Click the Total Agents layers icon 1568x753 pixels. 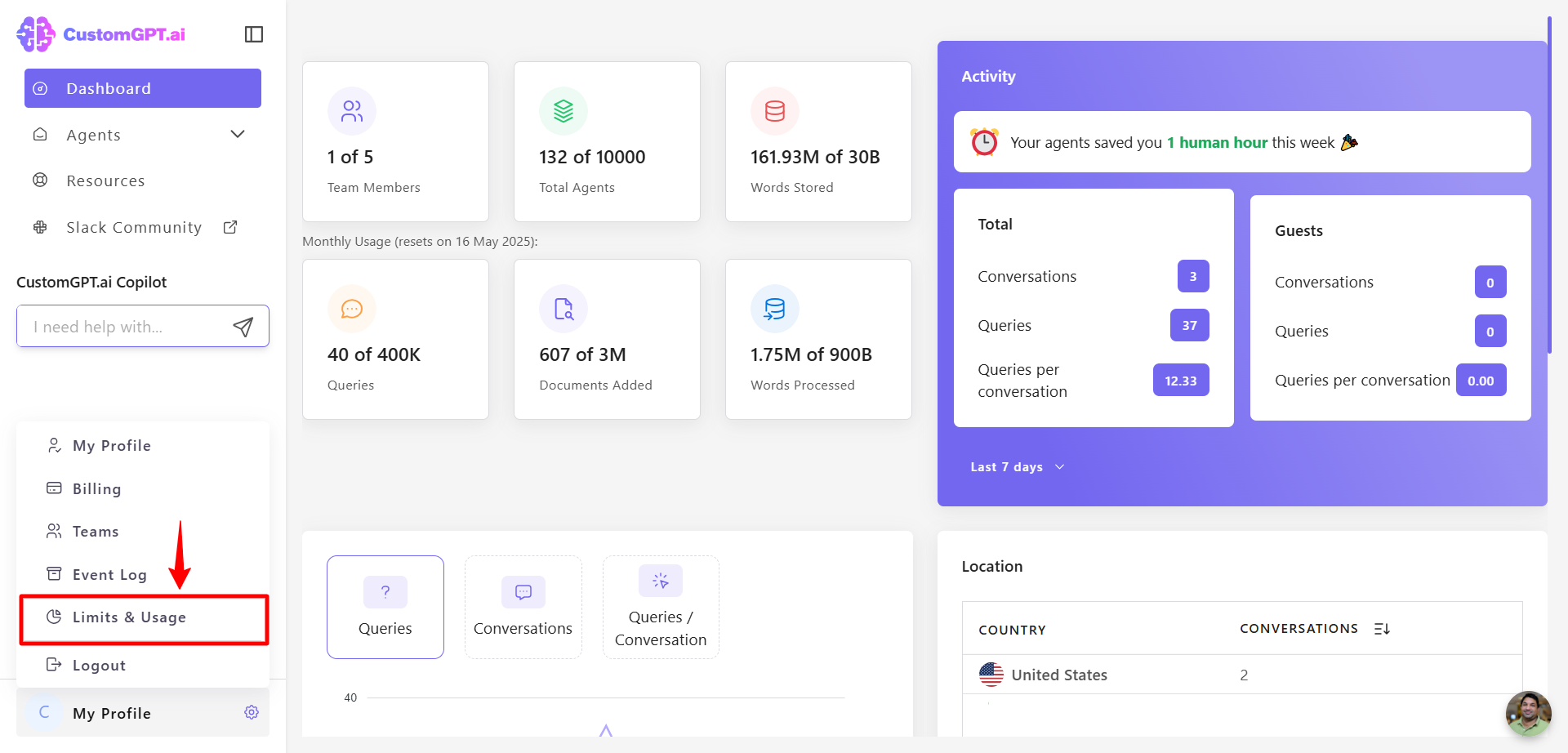pos(563,111)
